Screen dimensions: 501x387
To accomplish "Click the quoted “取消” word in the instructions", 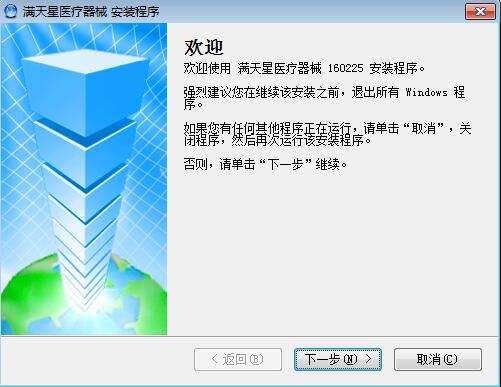I will coord(424,128).
